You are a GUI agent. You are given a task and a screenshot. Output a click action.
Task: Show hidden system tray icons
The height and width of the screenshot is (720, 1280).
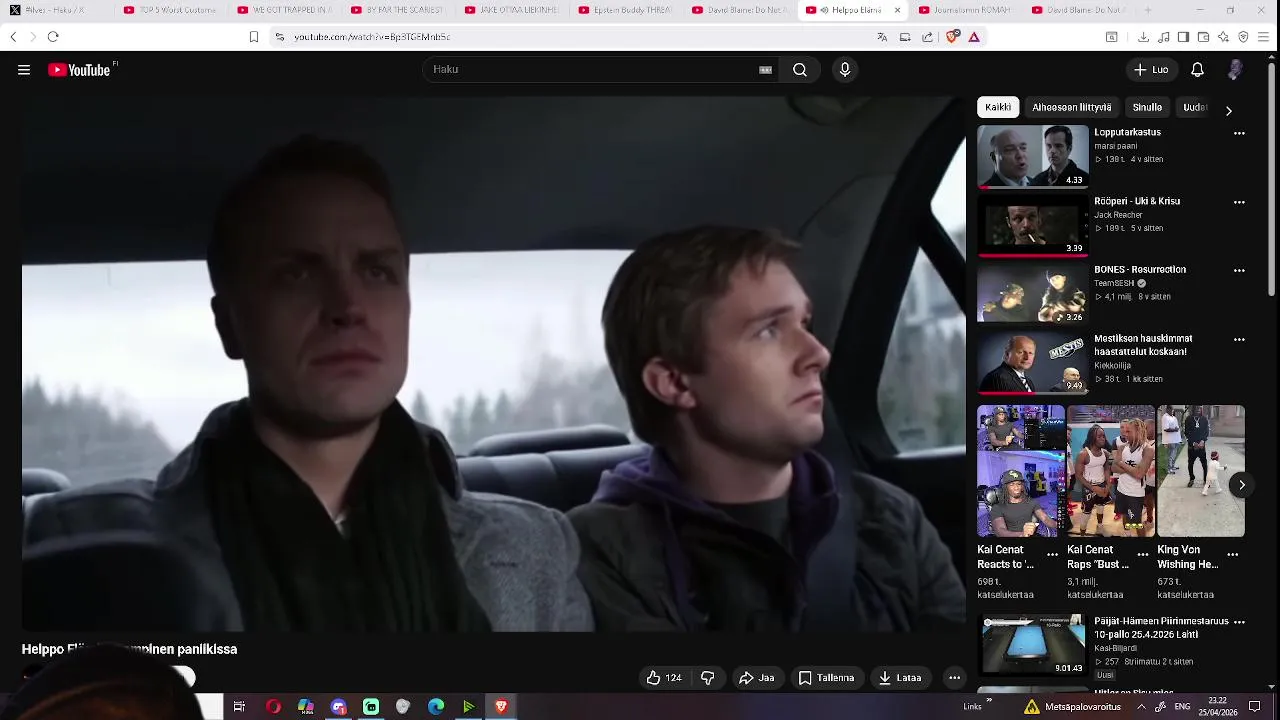tap(1141, 707)
